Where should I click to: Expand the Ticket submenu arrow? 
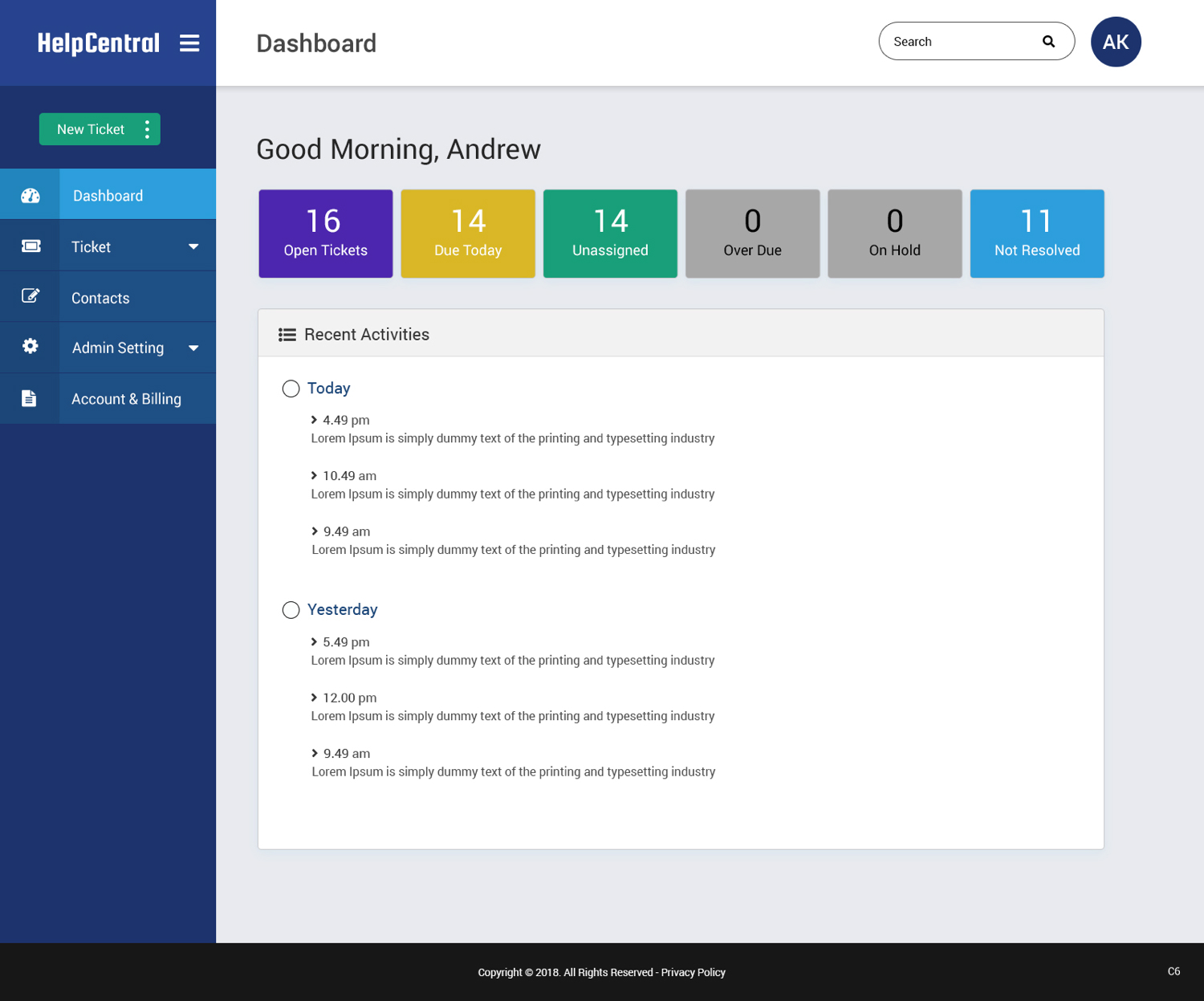193,246
